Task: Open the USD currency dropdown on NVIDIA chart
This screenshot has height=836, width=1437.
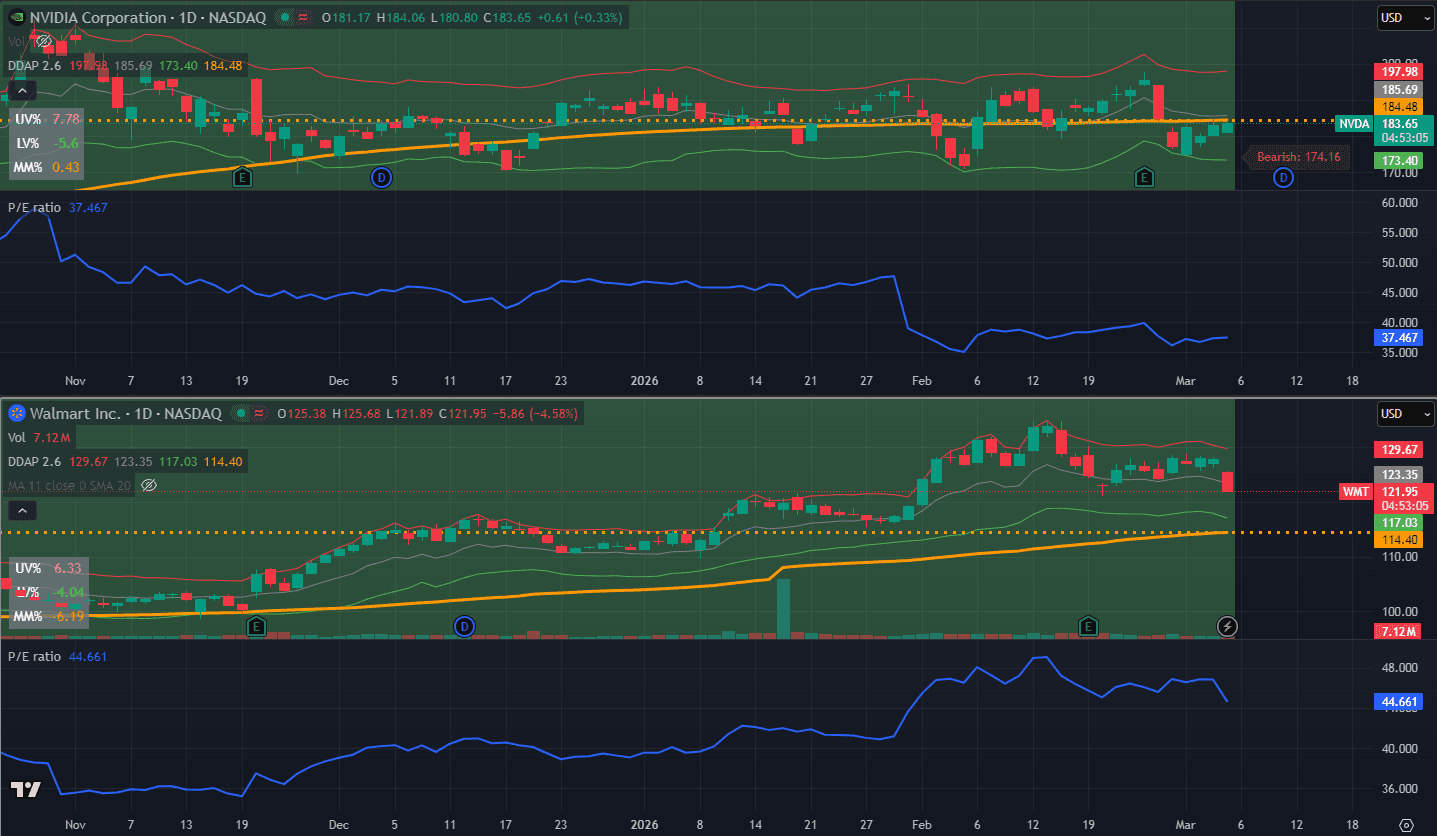Action: (x=1391, y=18)
